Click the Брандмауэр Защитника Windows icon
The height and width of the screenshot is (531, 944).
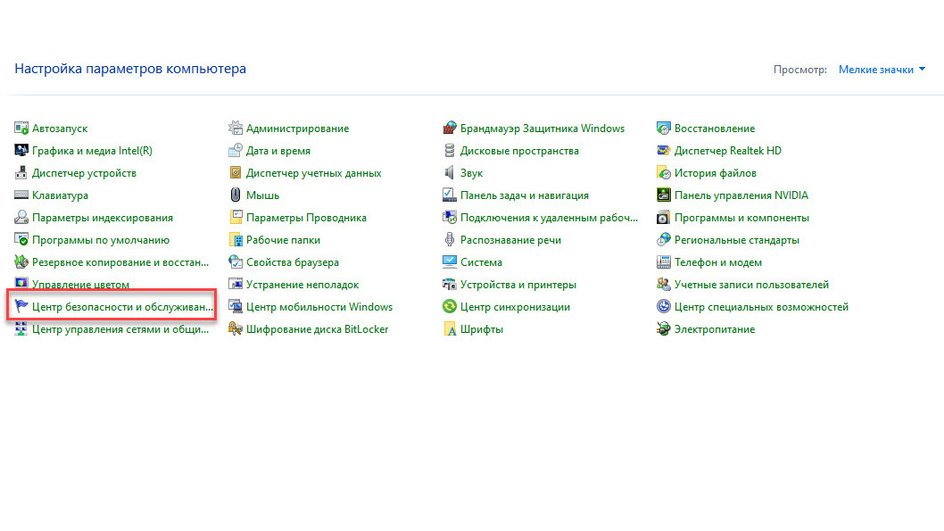[450, 128]
